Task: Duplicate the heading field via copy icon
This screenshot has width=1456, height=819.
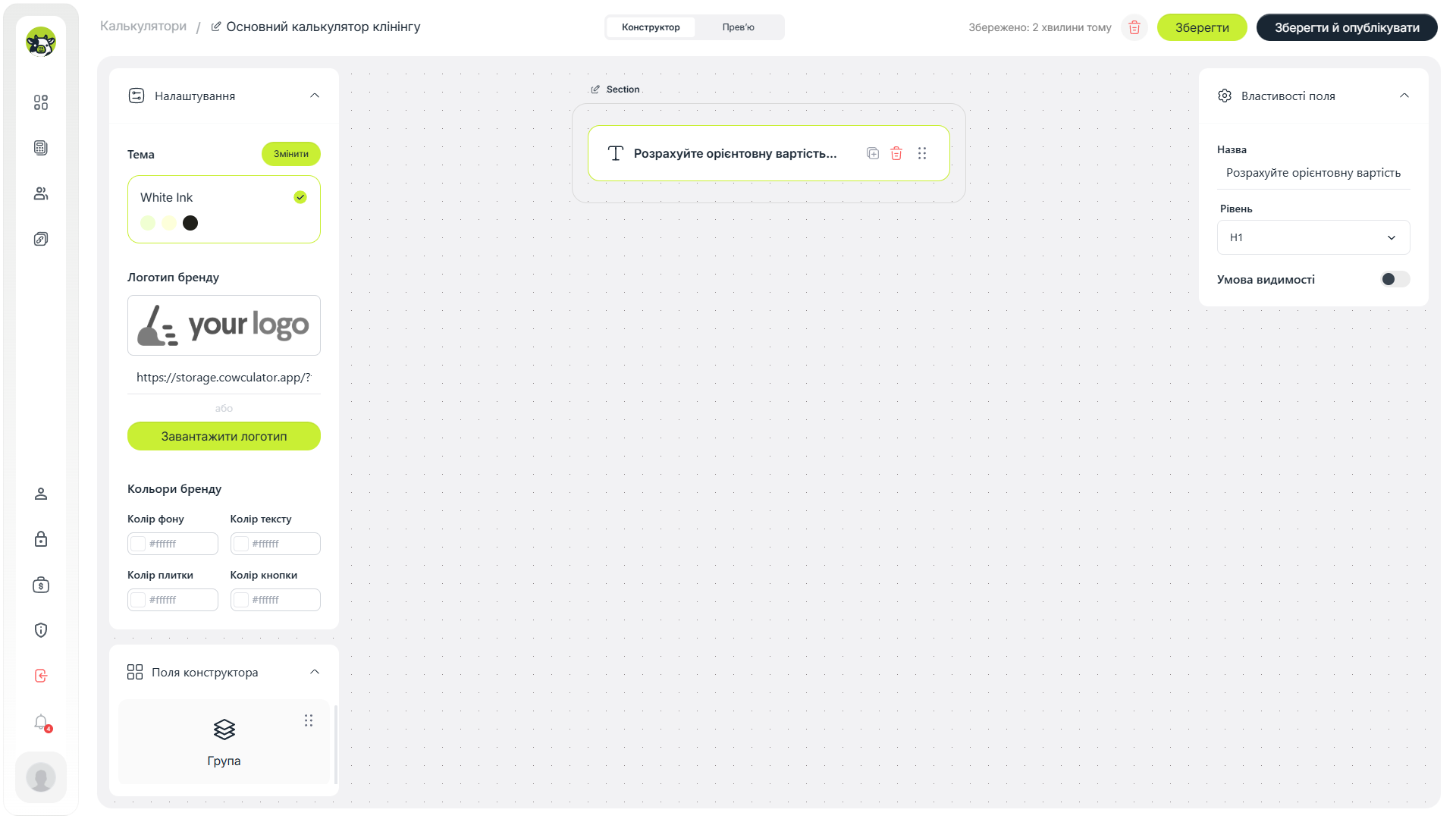Action: tap(873, 153)
